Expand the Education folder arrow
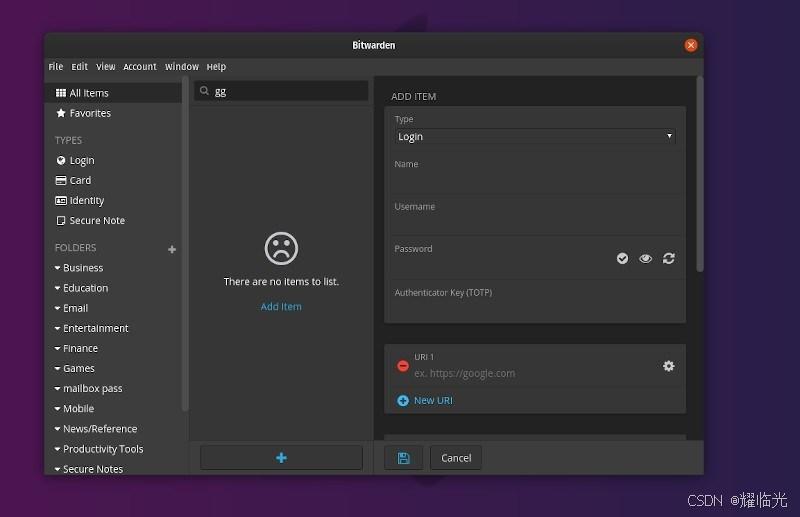800x517 pixels. coord(57,288)
